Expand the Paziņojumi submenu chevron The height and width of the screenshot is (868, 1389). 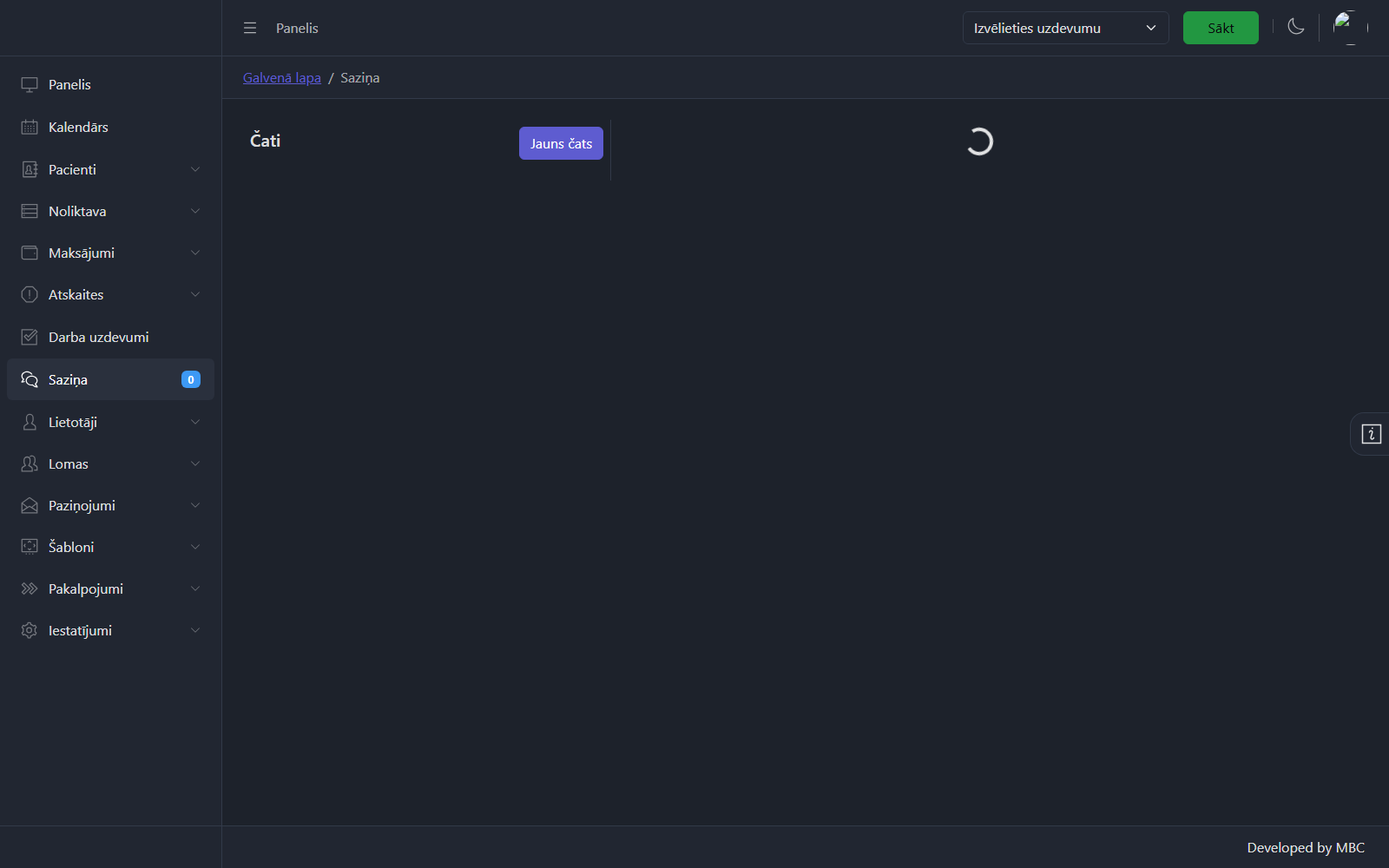coord(195,505)
